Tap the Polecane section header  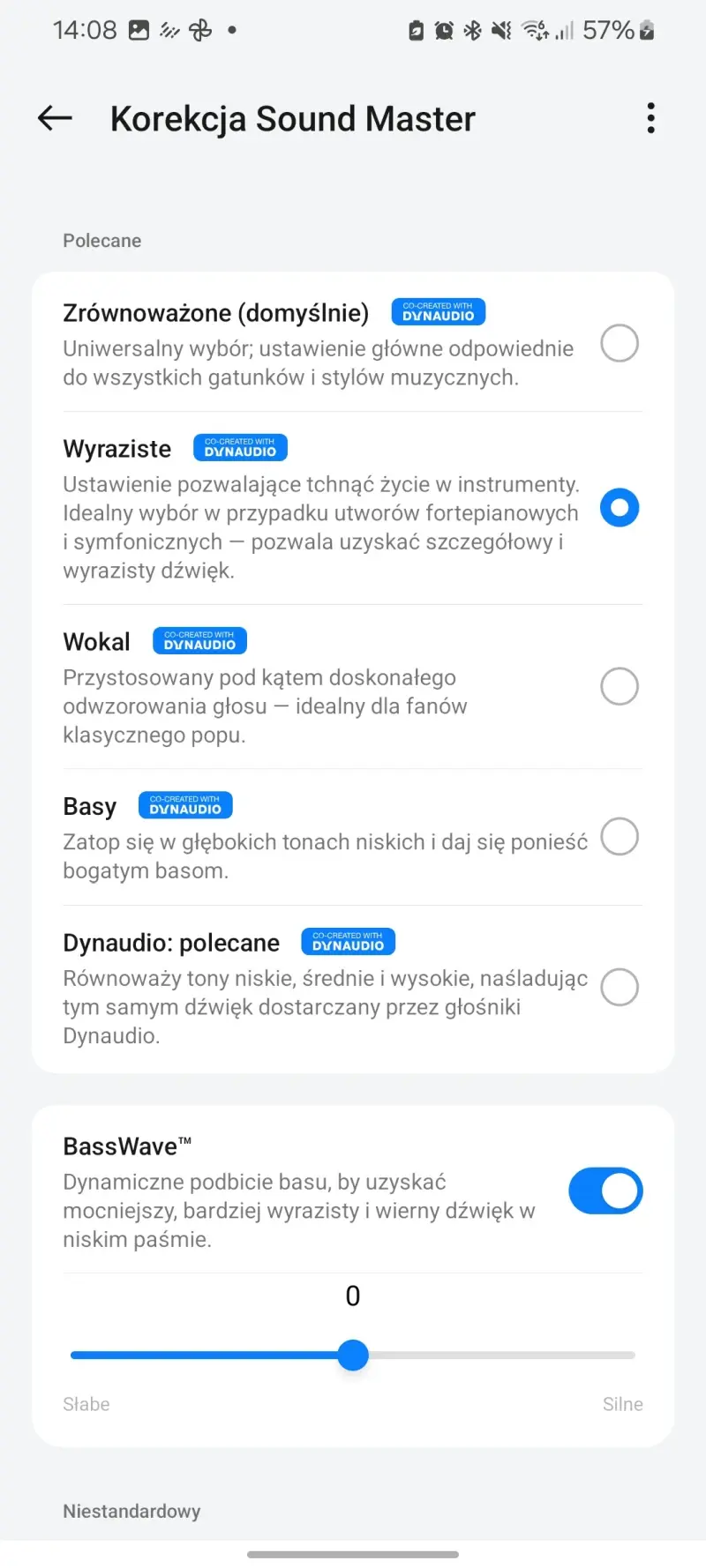click(x=101, y=241)
